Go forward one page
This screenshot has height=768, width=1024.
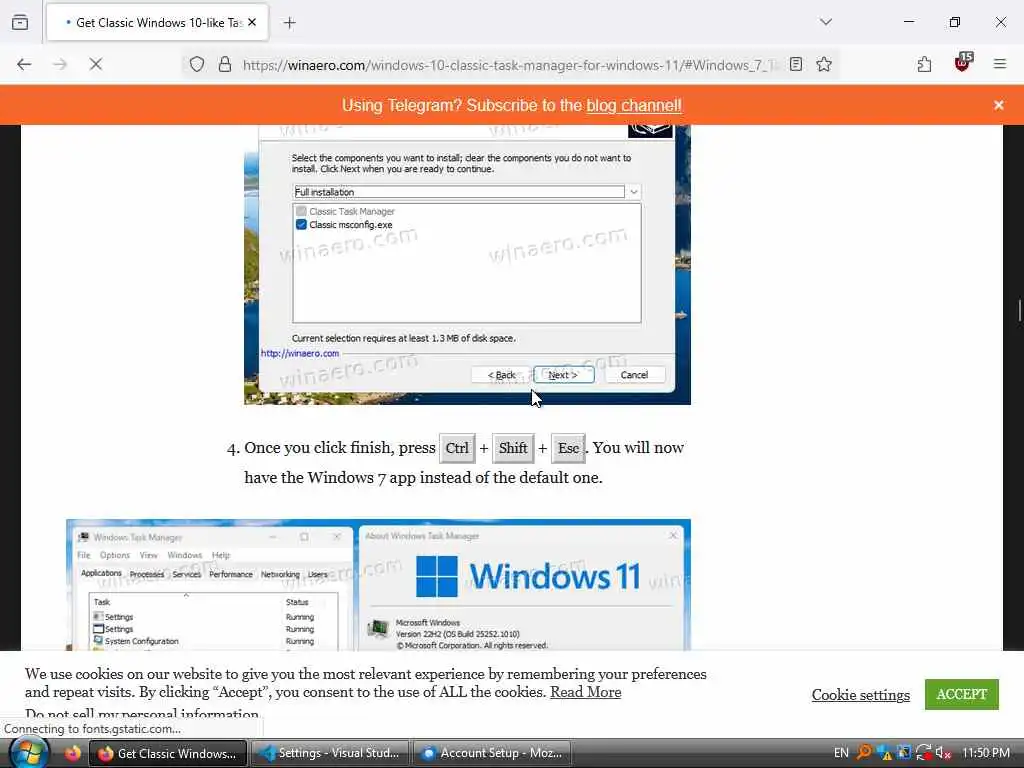pyautogui.click(x=59, y=64)
